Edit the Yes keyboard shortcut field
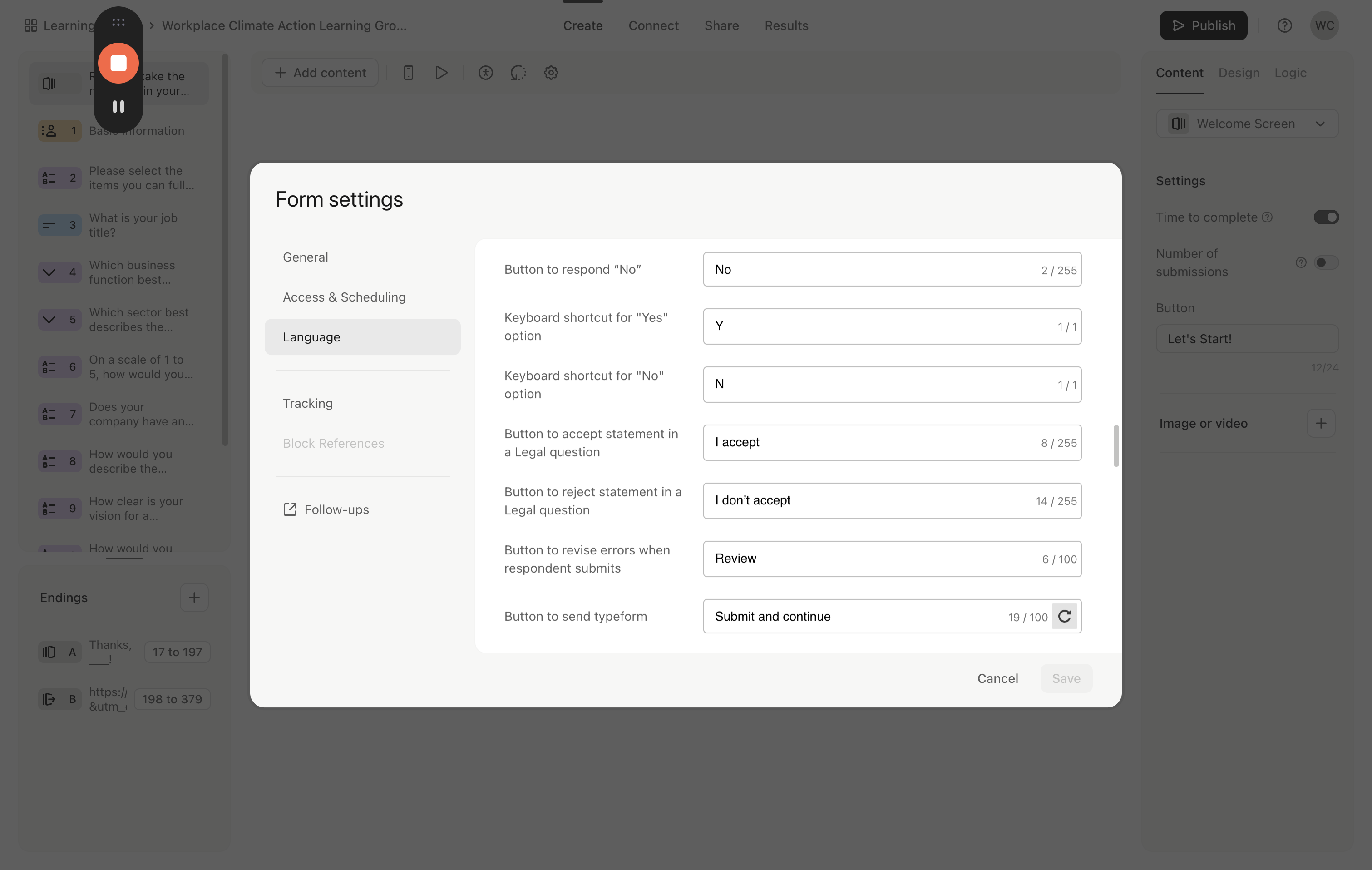1372x870 pixels. coord(892,326)
